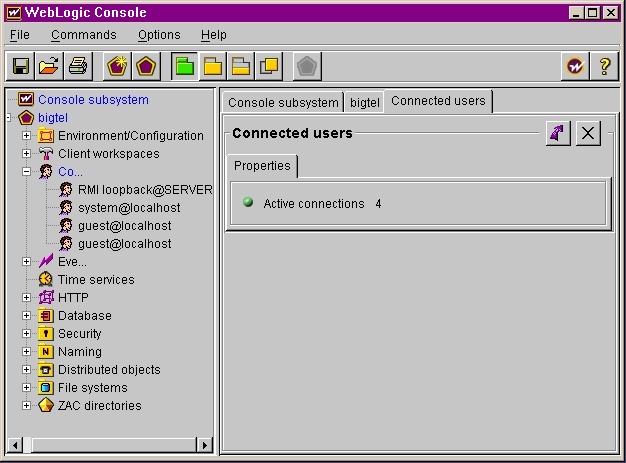Image resolution: width=626 pixels, height=463 pixels.
Task: Click the File systems folder icon
Action: (46, 388)
